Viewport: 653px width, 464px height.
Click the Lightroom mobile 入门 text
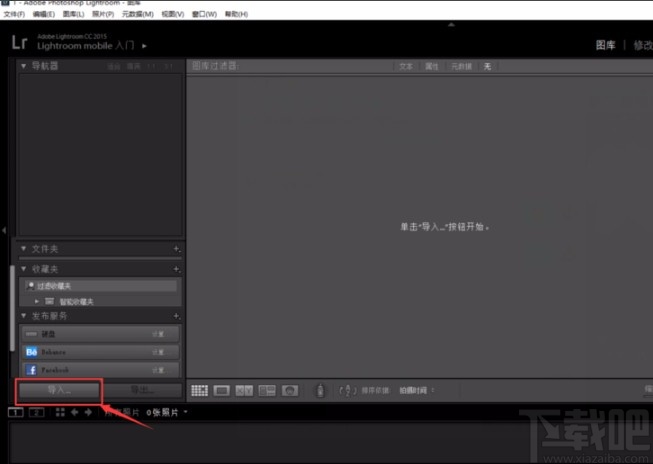pyautogui.click(x=86, y=46)
